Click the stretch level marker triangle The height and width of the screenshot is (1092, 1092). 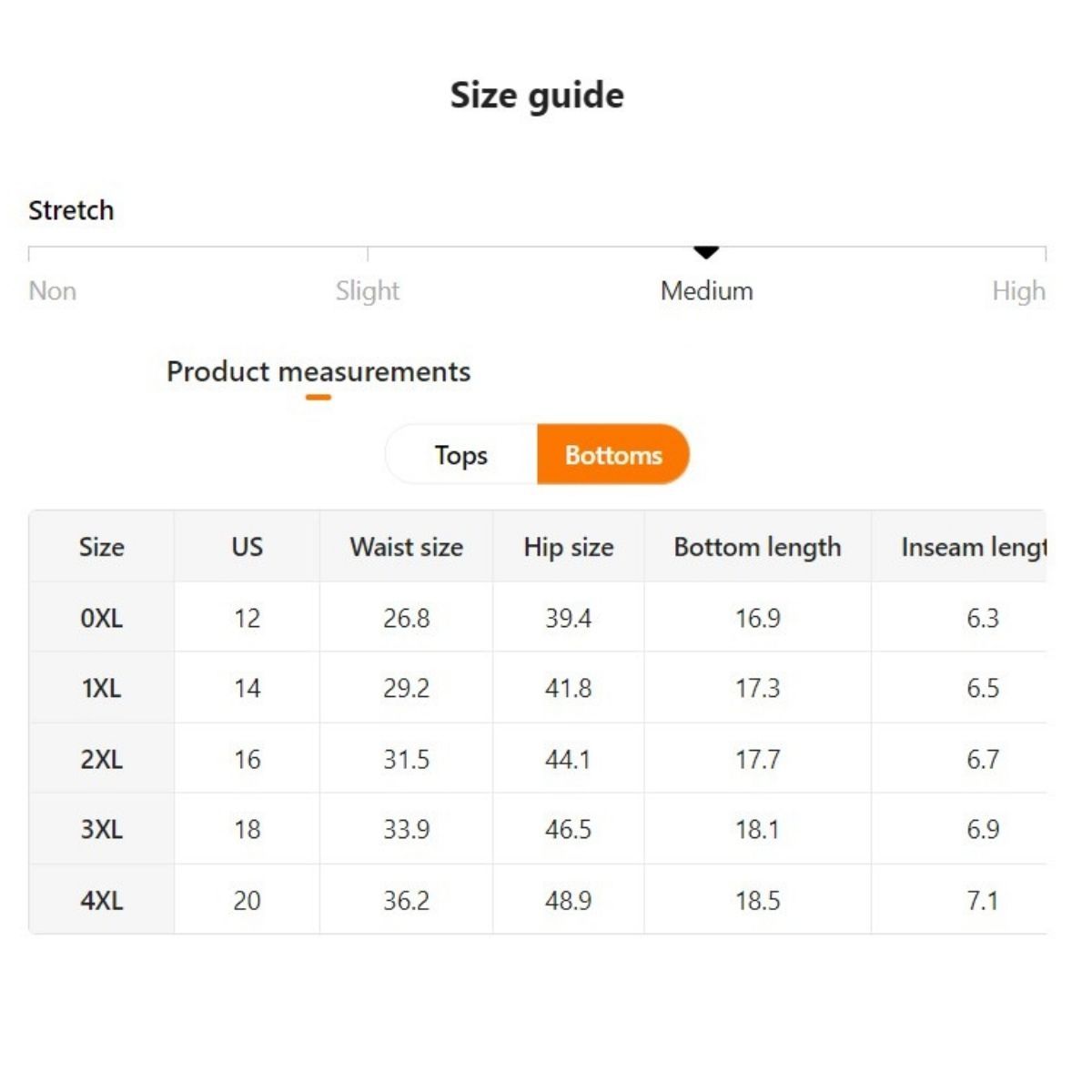[x=706, y=252]
